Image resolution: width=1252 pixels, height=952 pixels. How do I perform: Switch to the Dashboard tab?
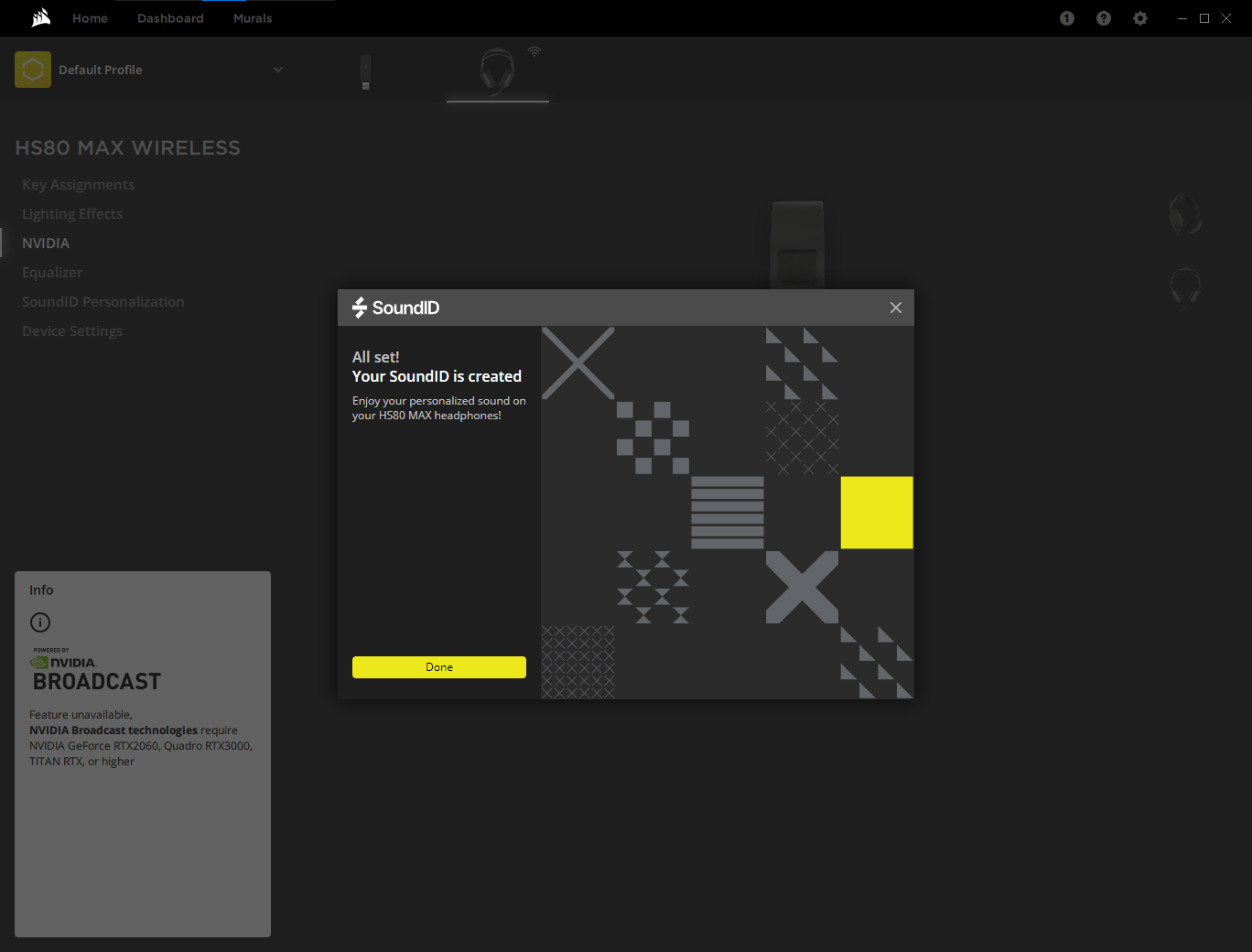[170, 18]
